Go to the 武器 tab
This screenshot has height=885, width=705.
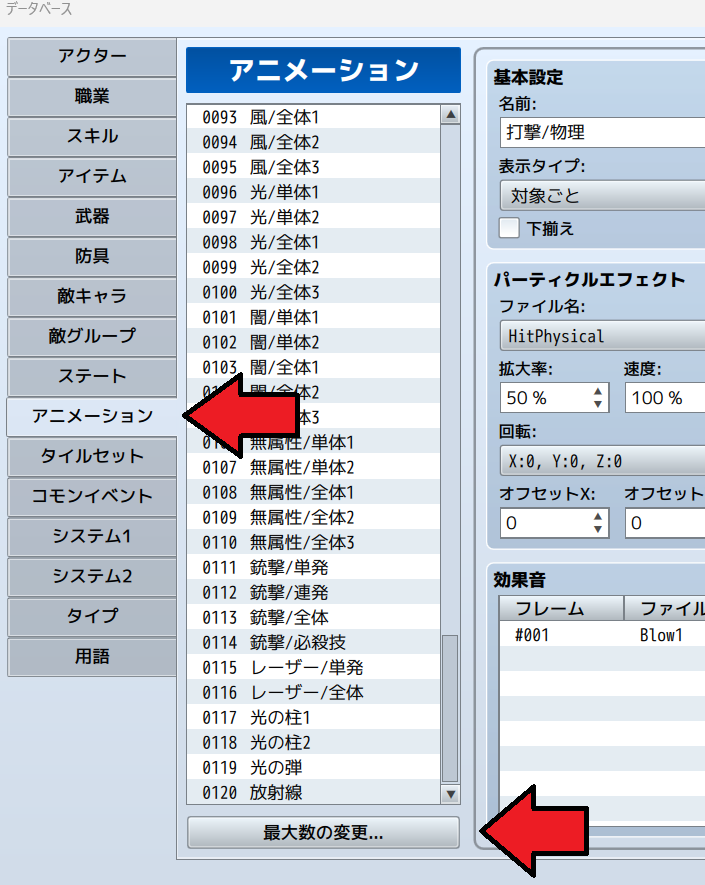92,217
